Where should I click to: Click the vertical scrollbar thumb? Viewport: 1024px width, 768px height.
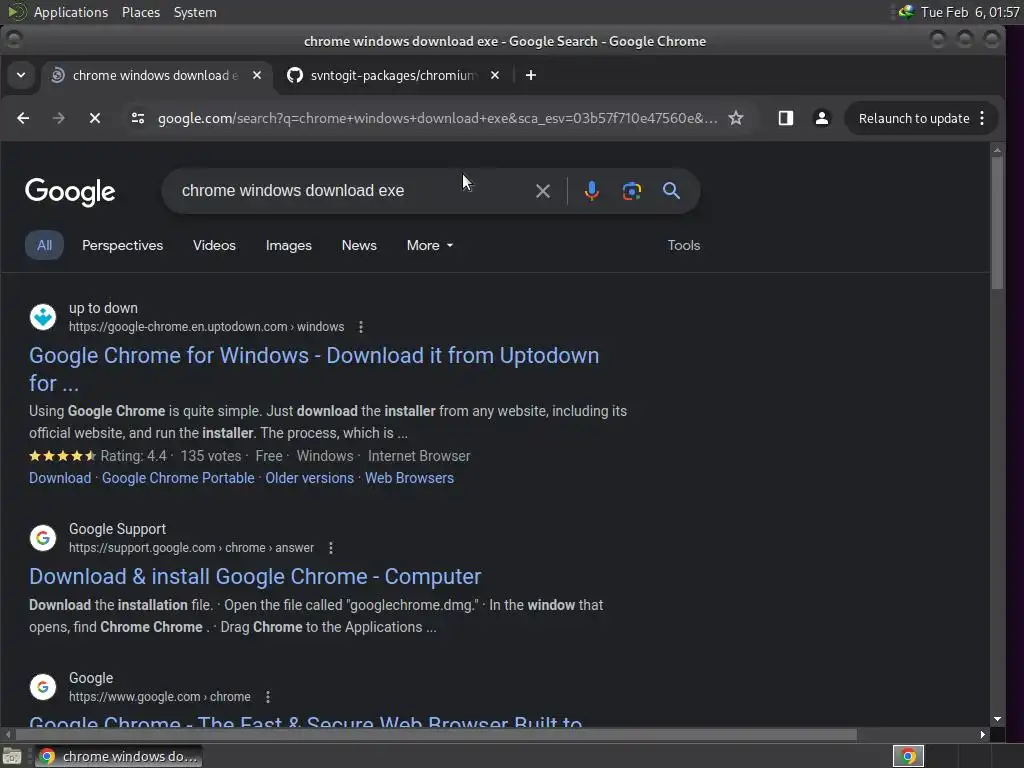997,223
